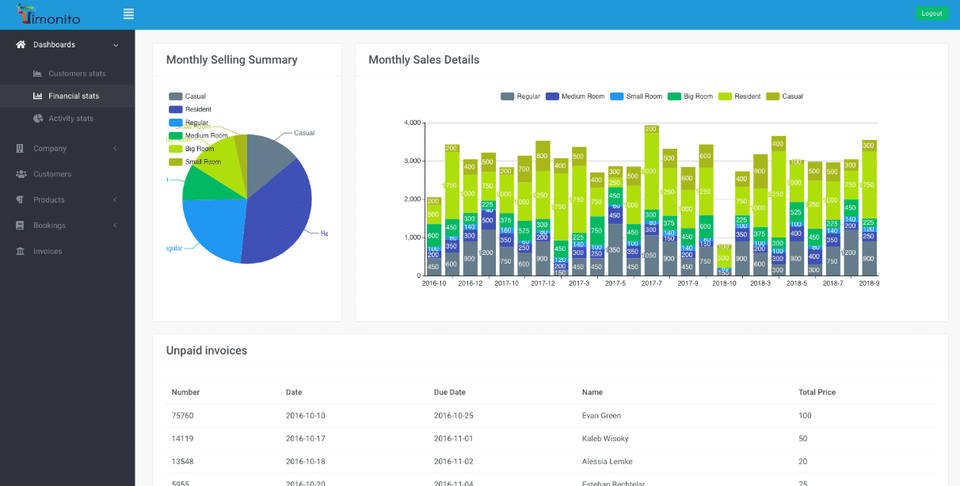960x486 pixels.
Task: Expand the Products submenu arrow
Action: (x=115, y=200)
